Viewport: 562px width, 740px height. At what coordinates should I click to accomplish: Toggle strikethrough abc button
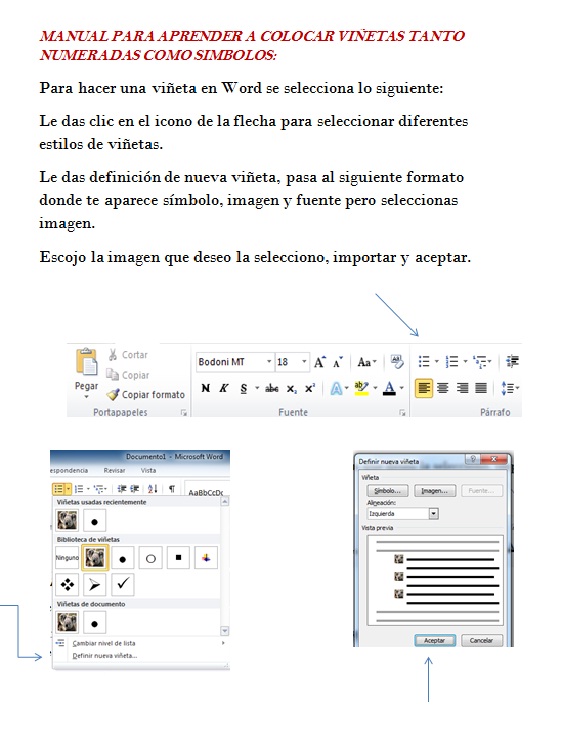272,388
